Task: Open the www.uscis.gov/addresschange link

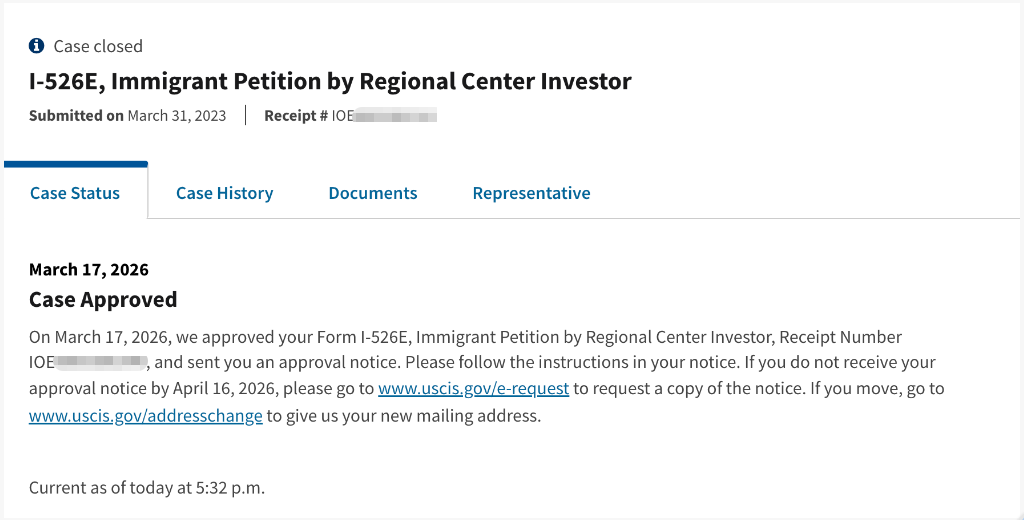Action: (x=146, y=416)
